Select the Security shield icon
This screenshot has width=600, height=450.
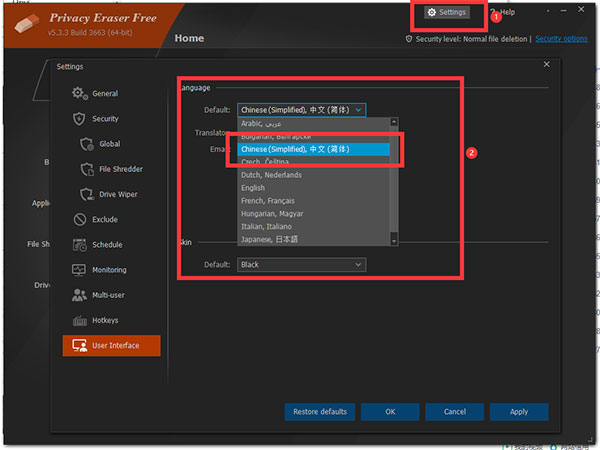tap(79, 119)
